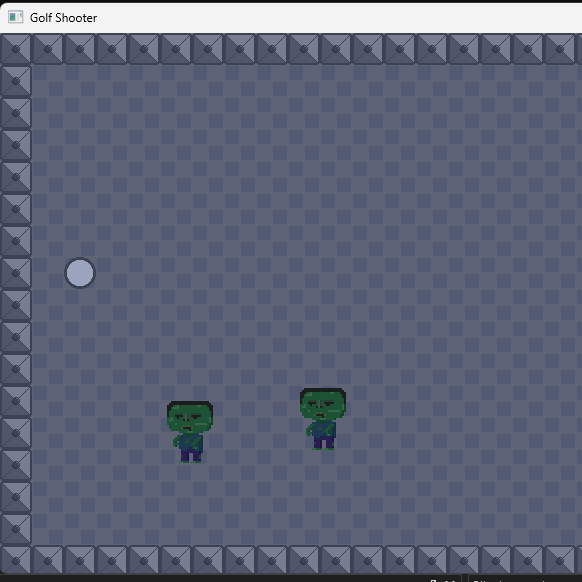The image size is (582, 582).
Task: Target the left zombie's green head
Action: 190,417
